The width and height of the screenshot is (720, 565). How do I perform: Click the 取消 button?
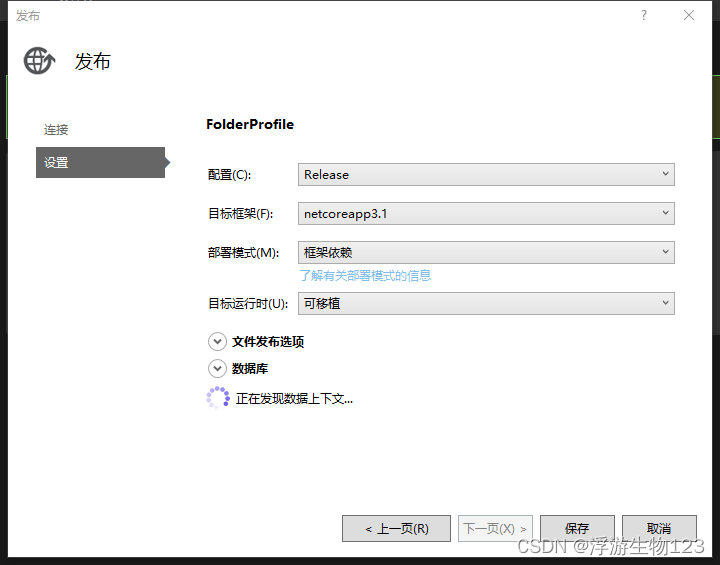pyautogui.click(x=659, y=528)
